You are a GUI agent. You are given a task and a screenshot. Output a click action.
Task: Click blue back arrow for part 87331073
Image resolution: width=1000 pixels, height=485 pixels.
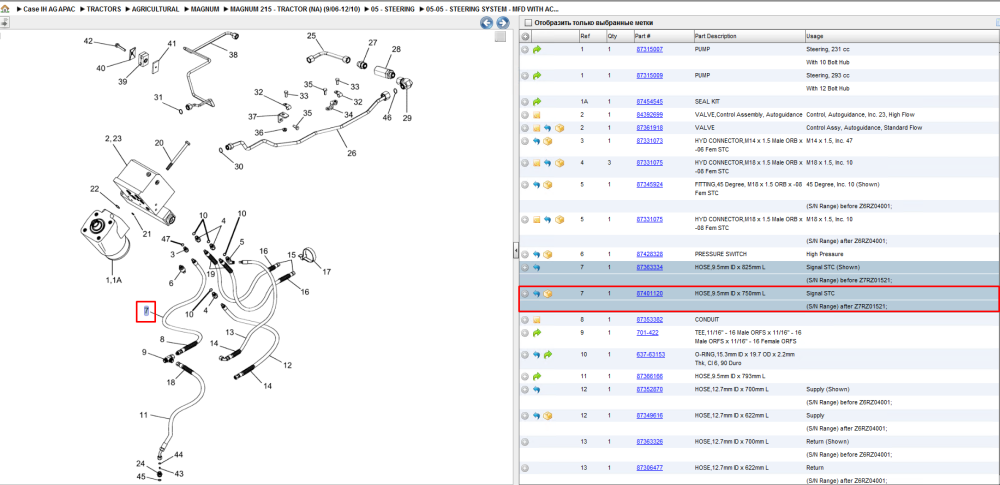pos(536,141)
